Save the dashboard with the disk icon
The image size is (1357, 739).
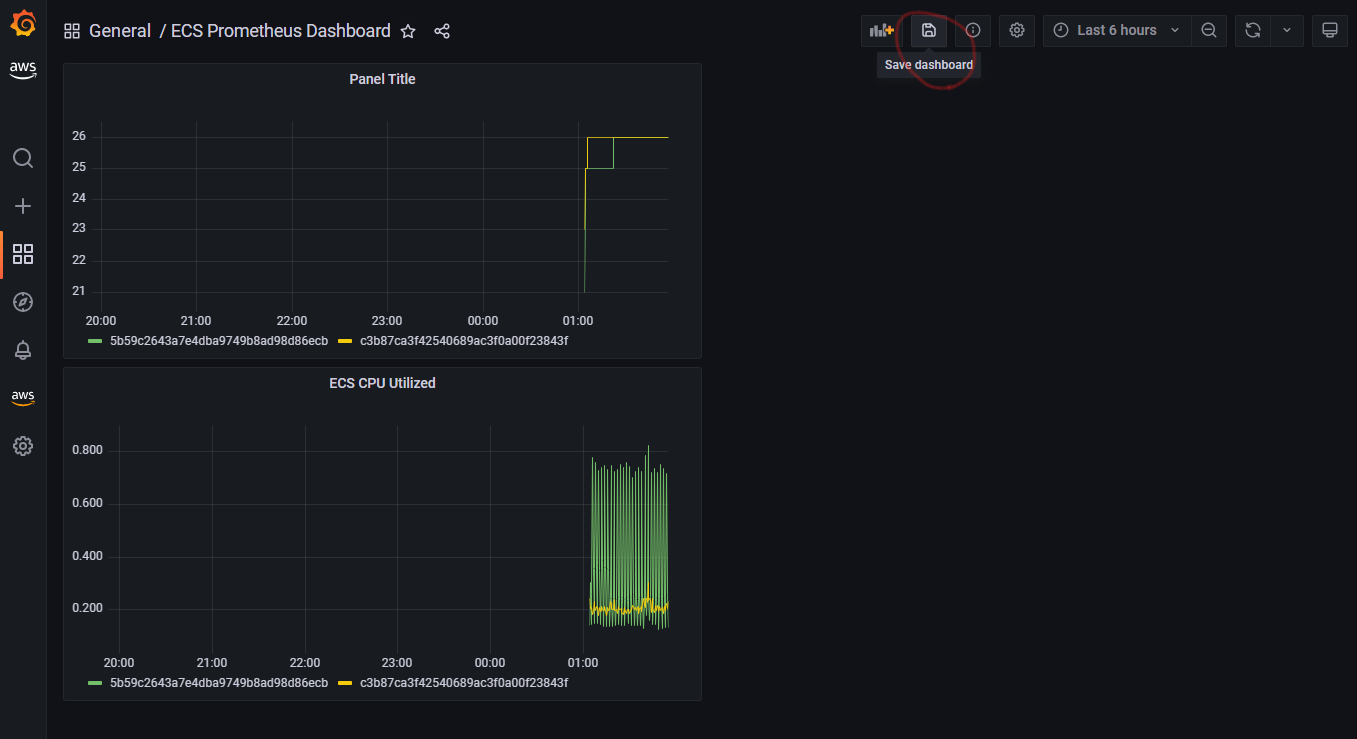[x=929, y=30]
